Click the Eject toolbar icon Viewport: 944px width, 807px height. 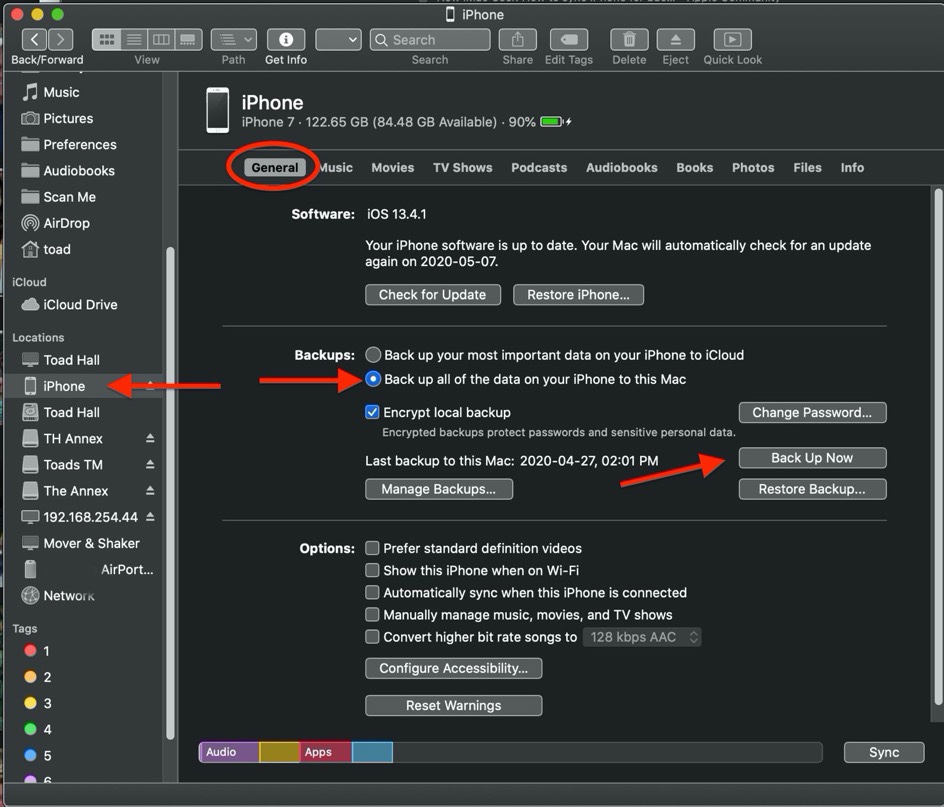pos(675,40)
